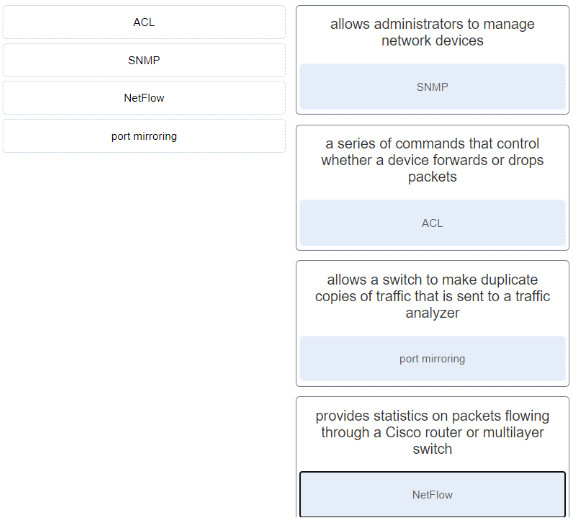Click 'provides statistics on packets flowing' description
The image size is (573, 520).
[x=432, y=432]
